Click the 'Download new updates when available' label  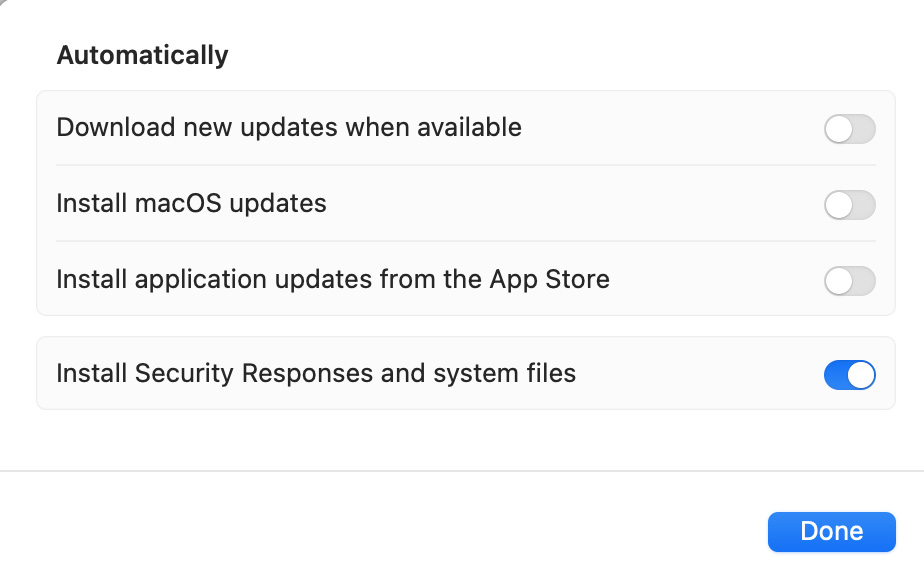[x=289, y=128]
